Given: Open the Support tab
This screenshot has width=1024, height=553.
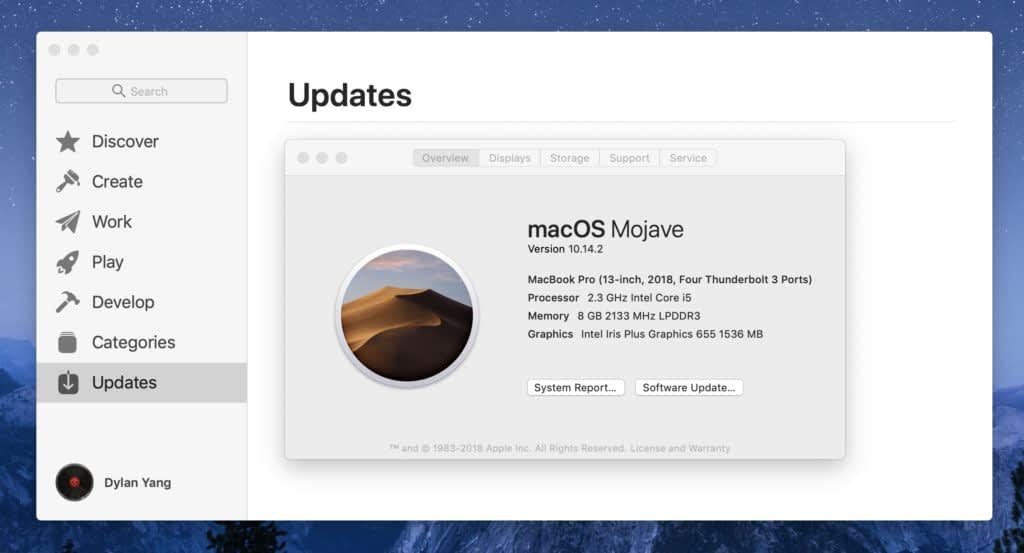Looking at the screenshot, I should [x=629, y=158].
